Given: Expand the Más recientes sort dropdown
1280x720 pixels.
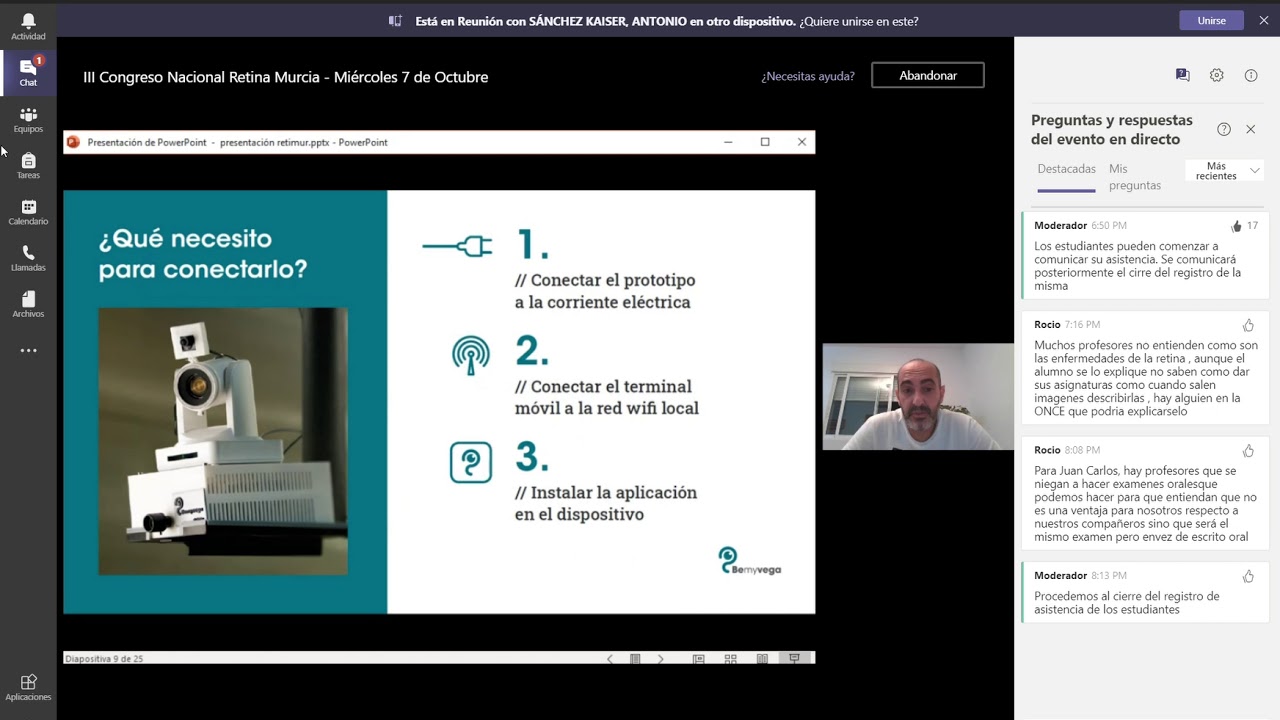Looking at the screenshot, I should (1225, 171).
